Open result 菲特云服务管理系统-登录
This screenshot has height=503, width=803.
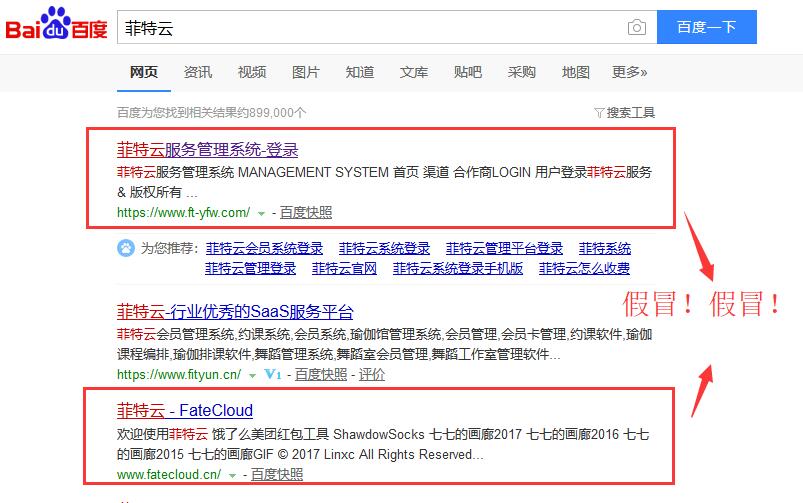click(x=207, y=150)
